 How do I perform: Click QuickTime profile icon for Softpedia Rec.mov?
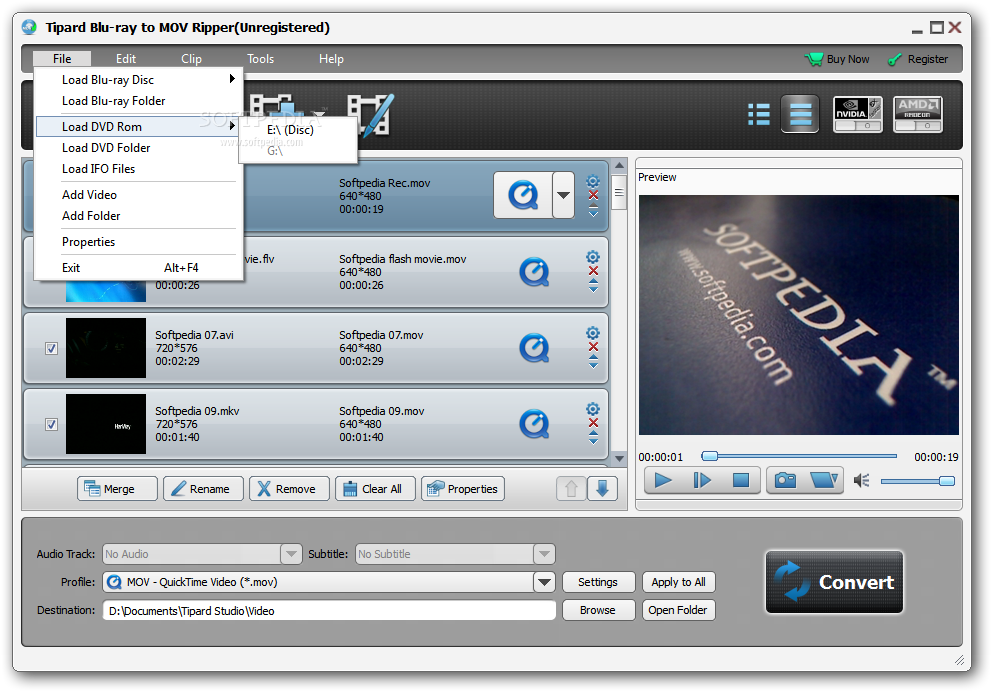(523, 195)
